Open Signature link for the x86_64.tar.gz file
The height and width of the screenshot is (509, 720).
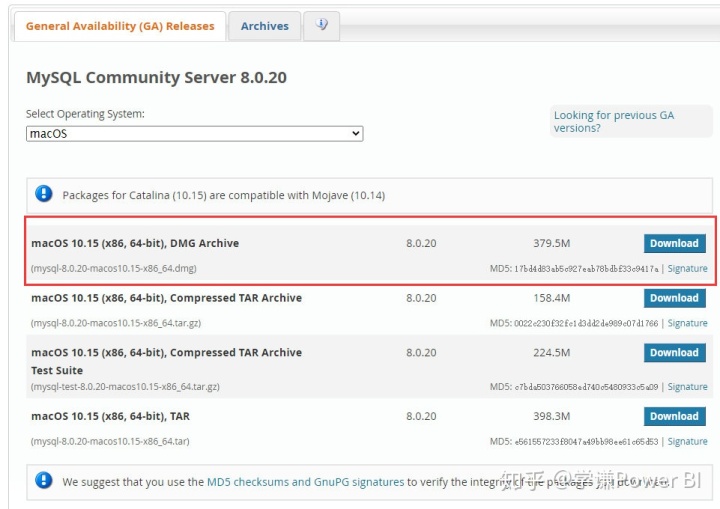pos(687,323)
